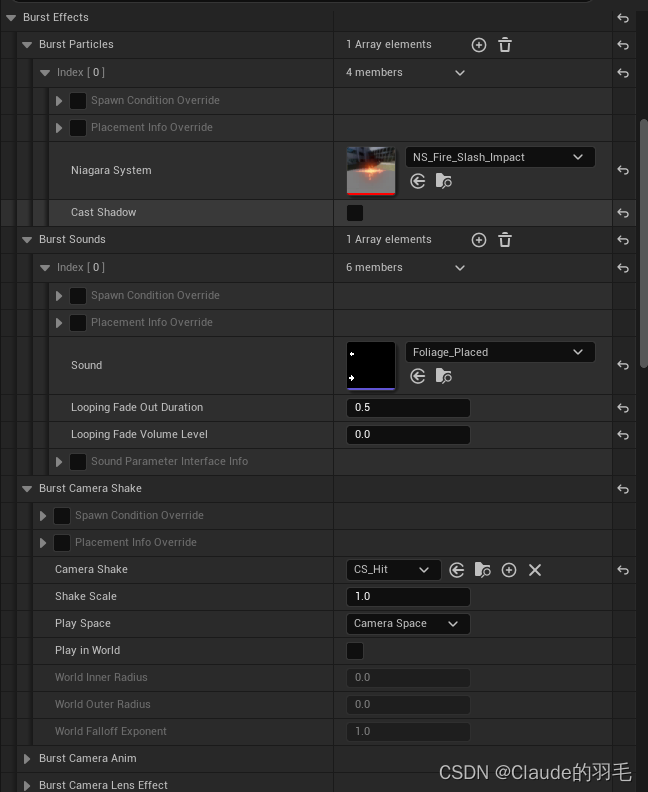
Task: Reset Niagara System to default
Action: click(623, 170)
